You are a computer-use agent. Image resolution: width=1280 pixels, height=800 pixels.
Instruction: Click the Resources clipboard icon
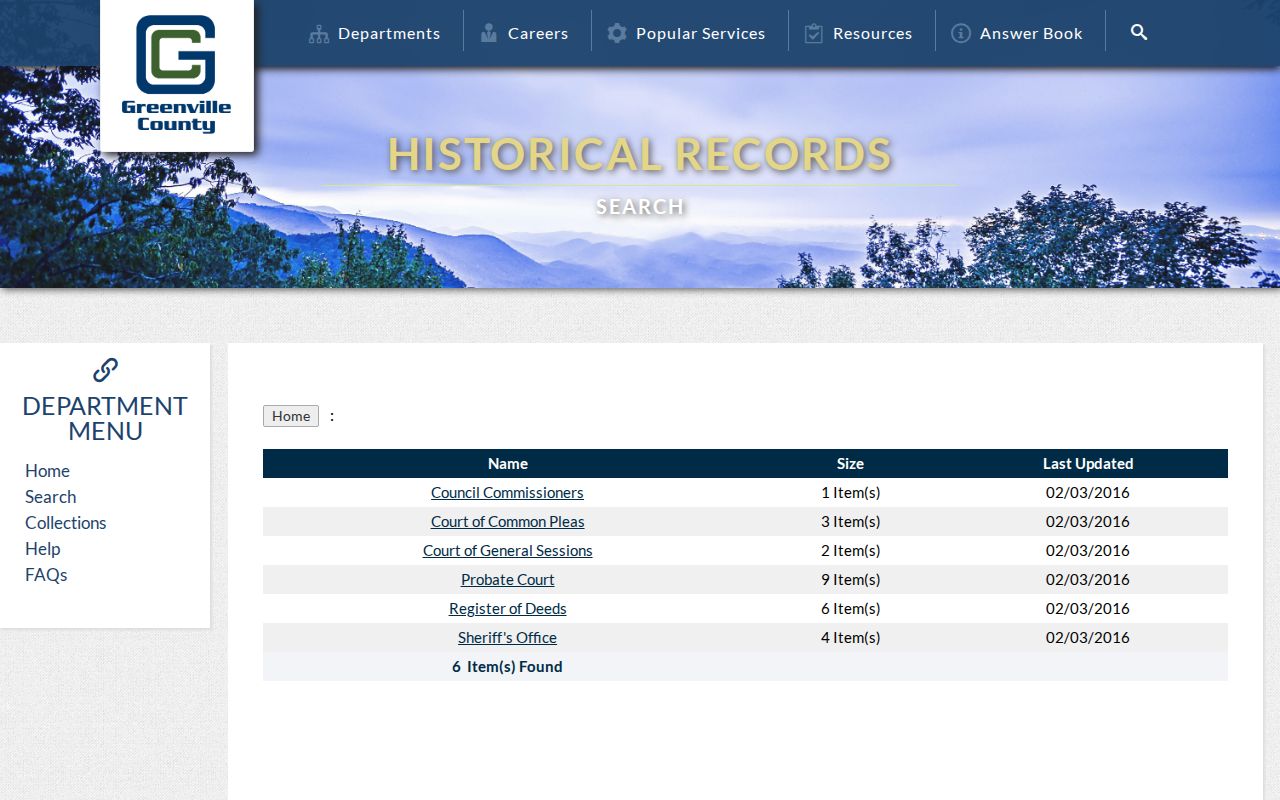click(x=814, y=33)
